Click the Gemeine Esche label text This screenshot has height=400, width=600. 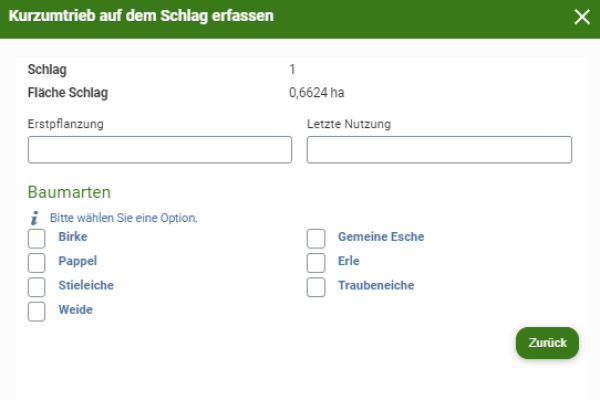click(x=381, y=237)
